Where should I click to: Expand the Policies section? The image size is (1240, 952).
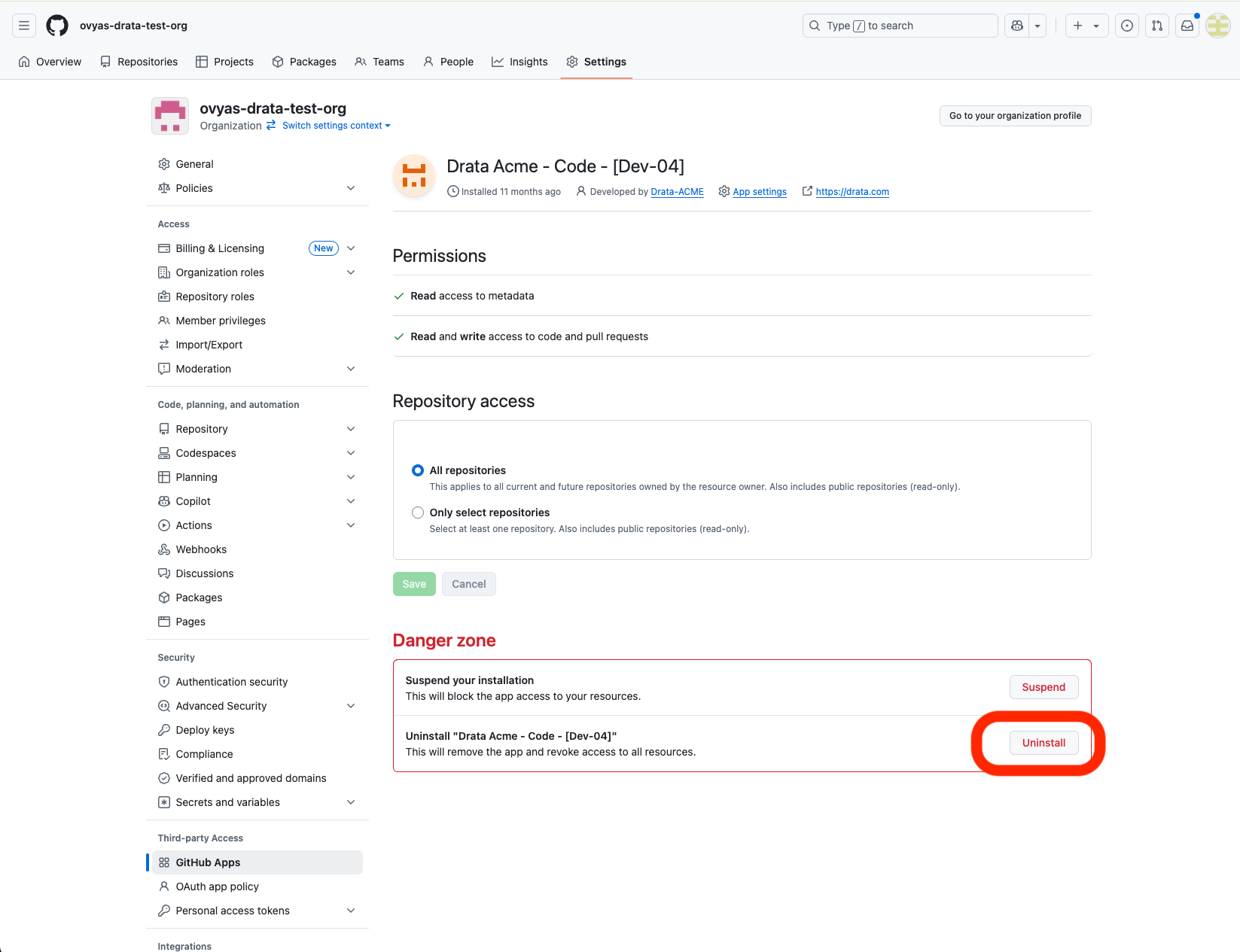(351, 188)
